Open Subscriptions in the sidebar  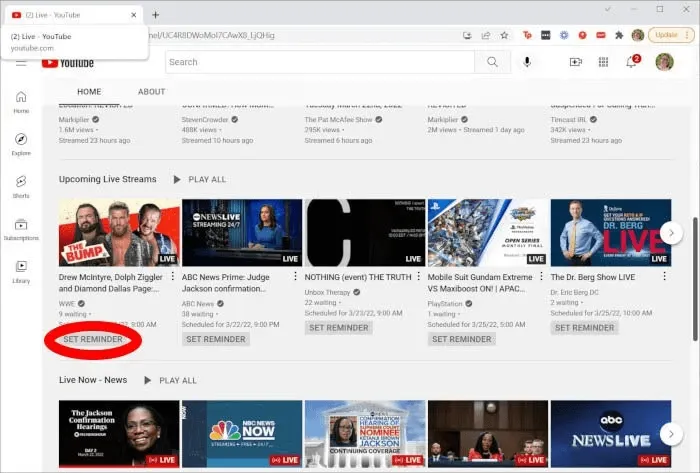tap(21, 229)
